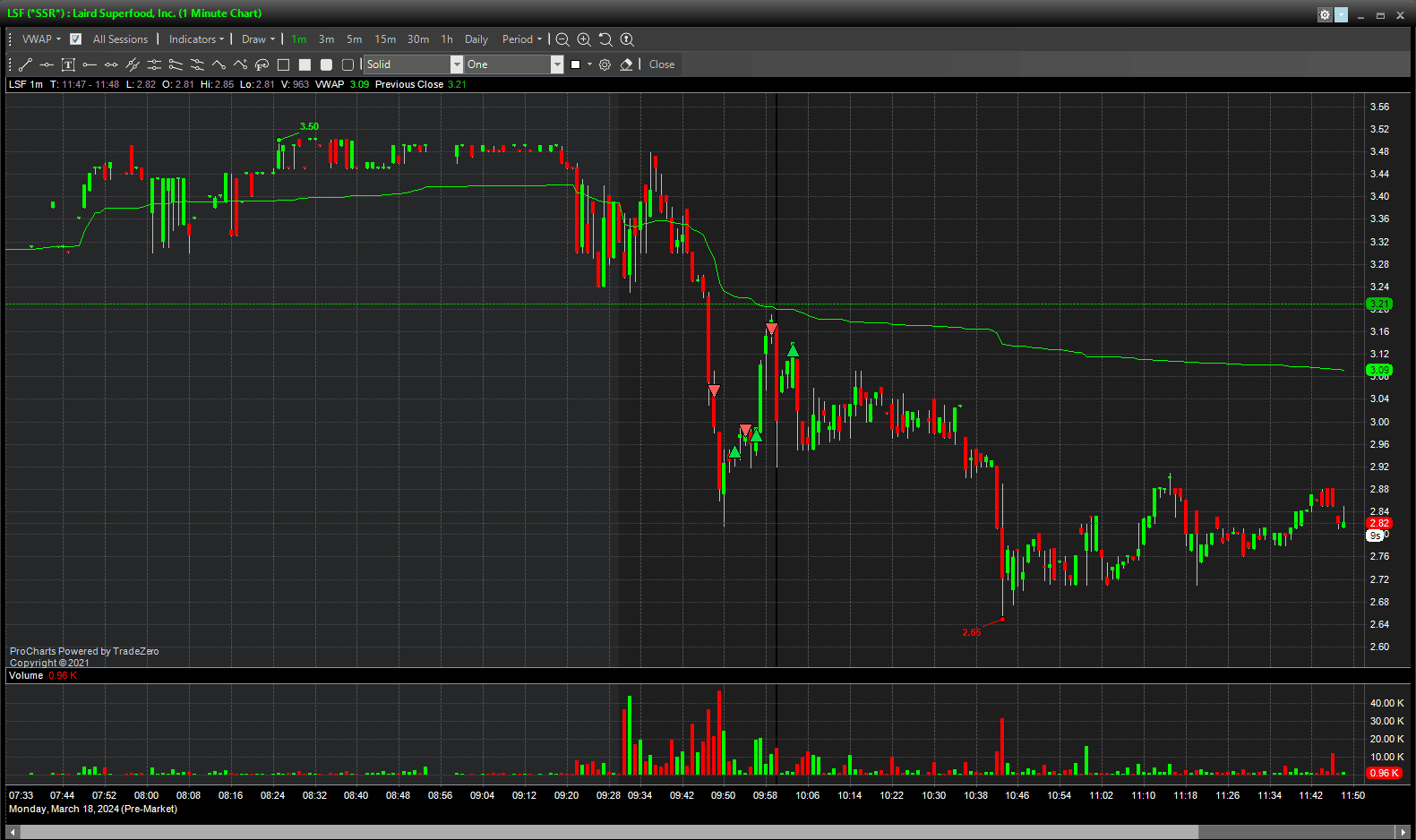
Task: Click the red 2.82 current price tag
Action: [x=1379, y=523]
